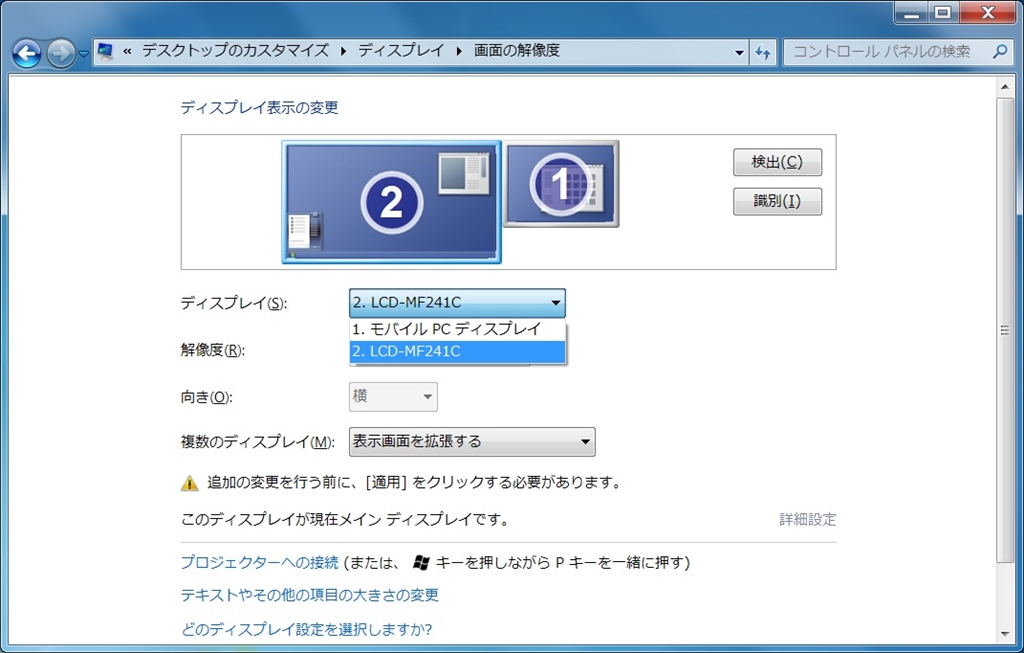Click the 検出(C) detect button

(x=777, y=162)
